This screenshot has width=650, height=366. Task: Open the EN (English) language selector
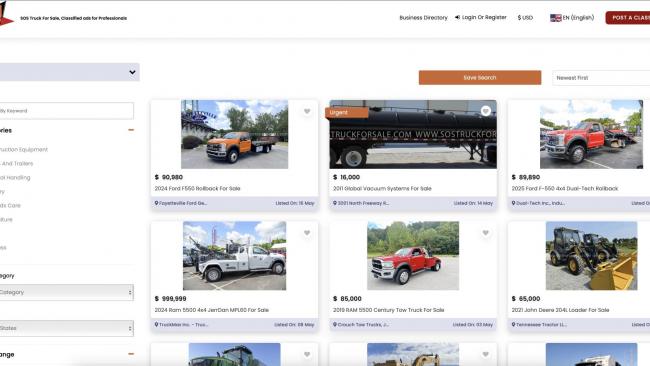pos(572,18)
